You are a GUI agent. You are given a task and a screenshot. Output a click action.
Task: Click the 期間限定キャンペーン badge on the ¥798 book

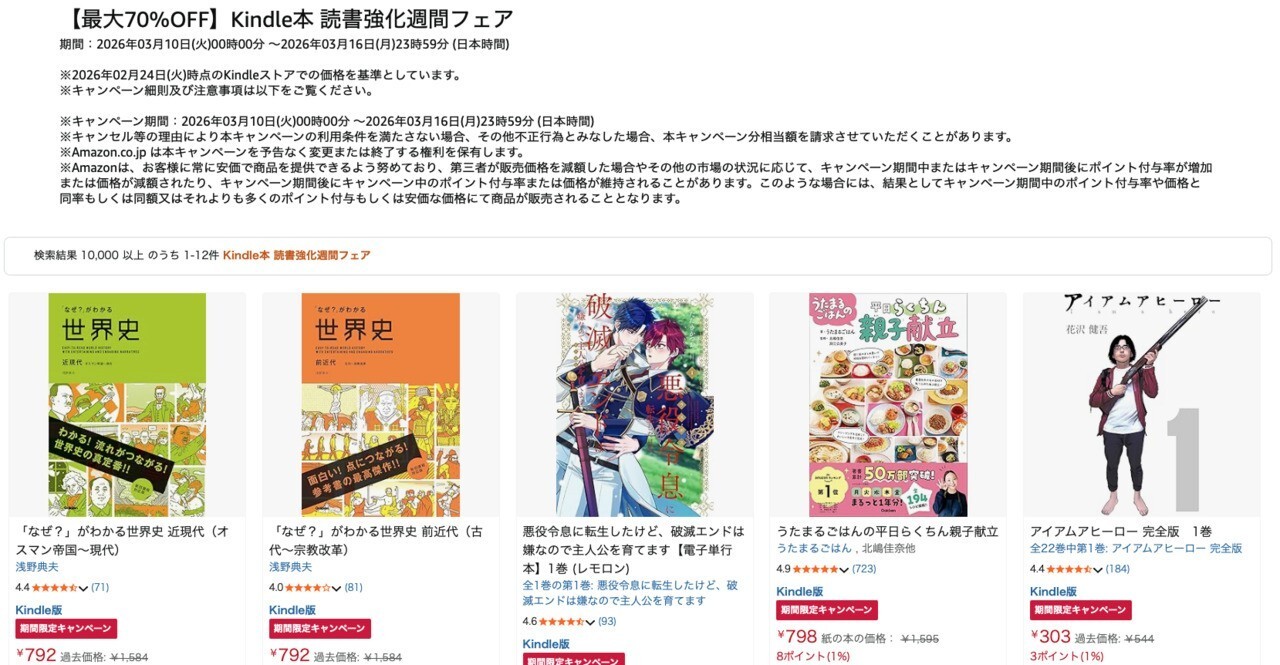click(x=827, y=610)
